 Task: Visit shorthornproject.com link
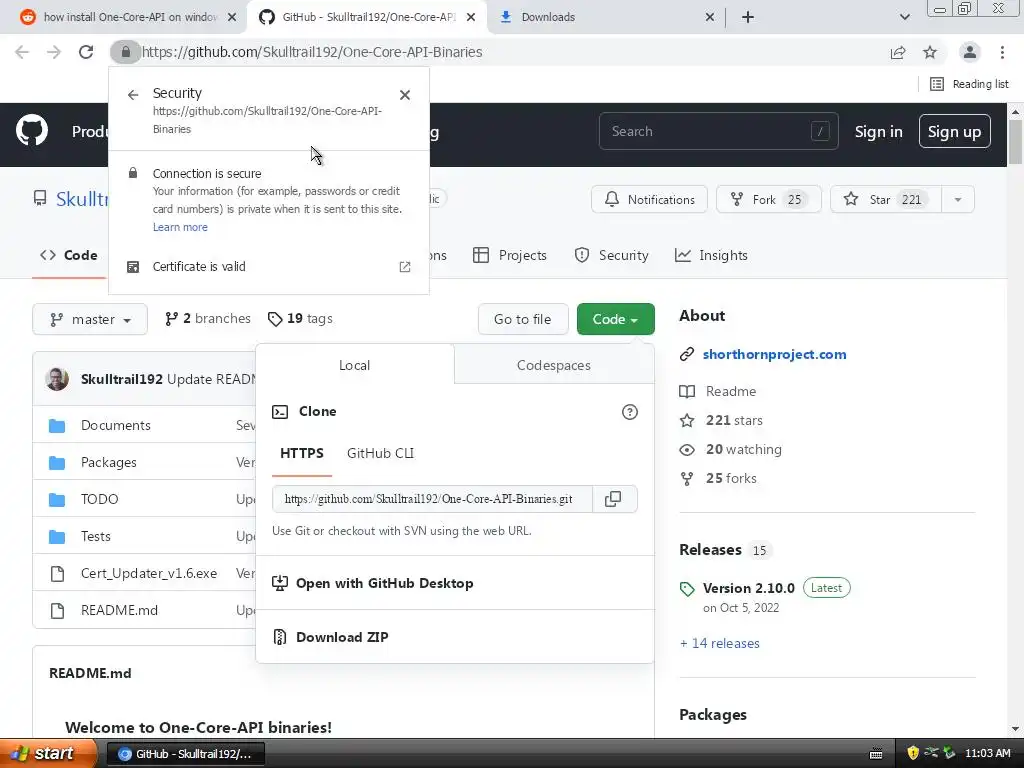click(x=775, y=355)
